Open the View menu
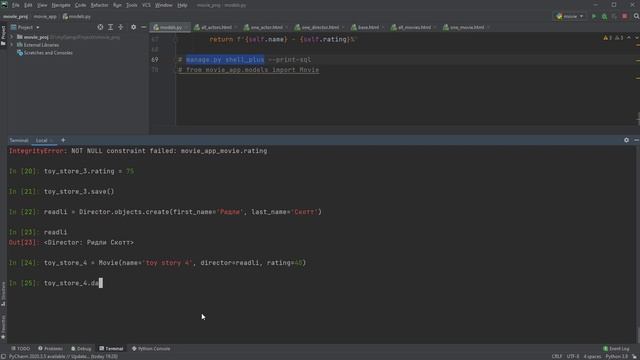This screenshot has width=640, height=360. pos(42,5)
